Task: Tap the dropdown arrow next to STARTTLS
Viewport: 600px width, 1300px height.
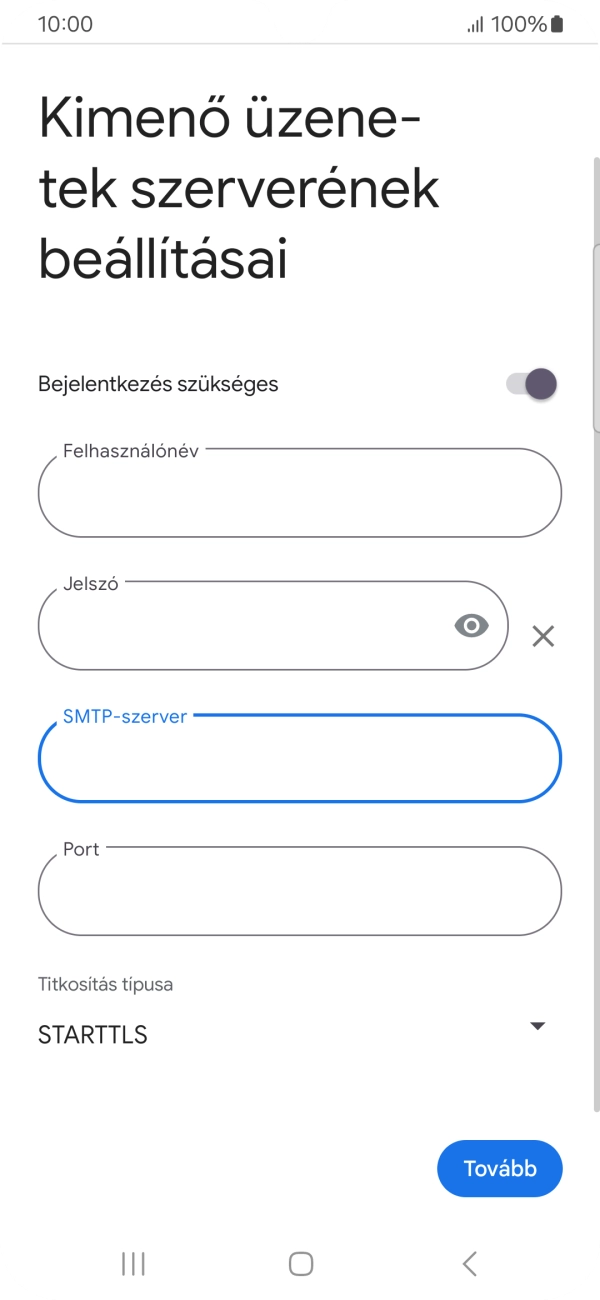Action: 538,1025
